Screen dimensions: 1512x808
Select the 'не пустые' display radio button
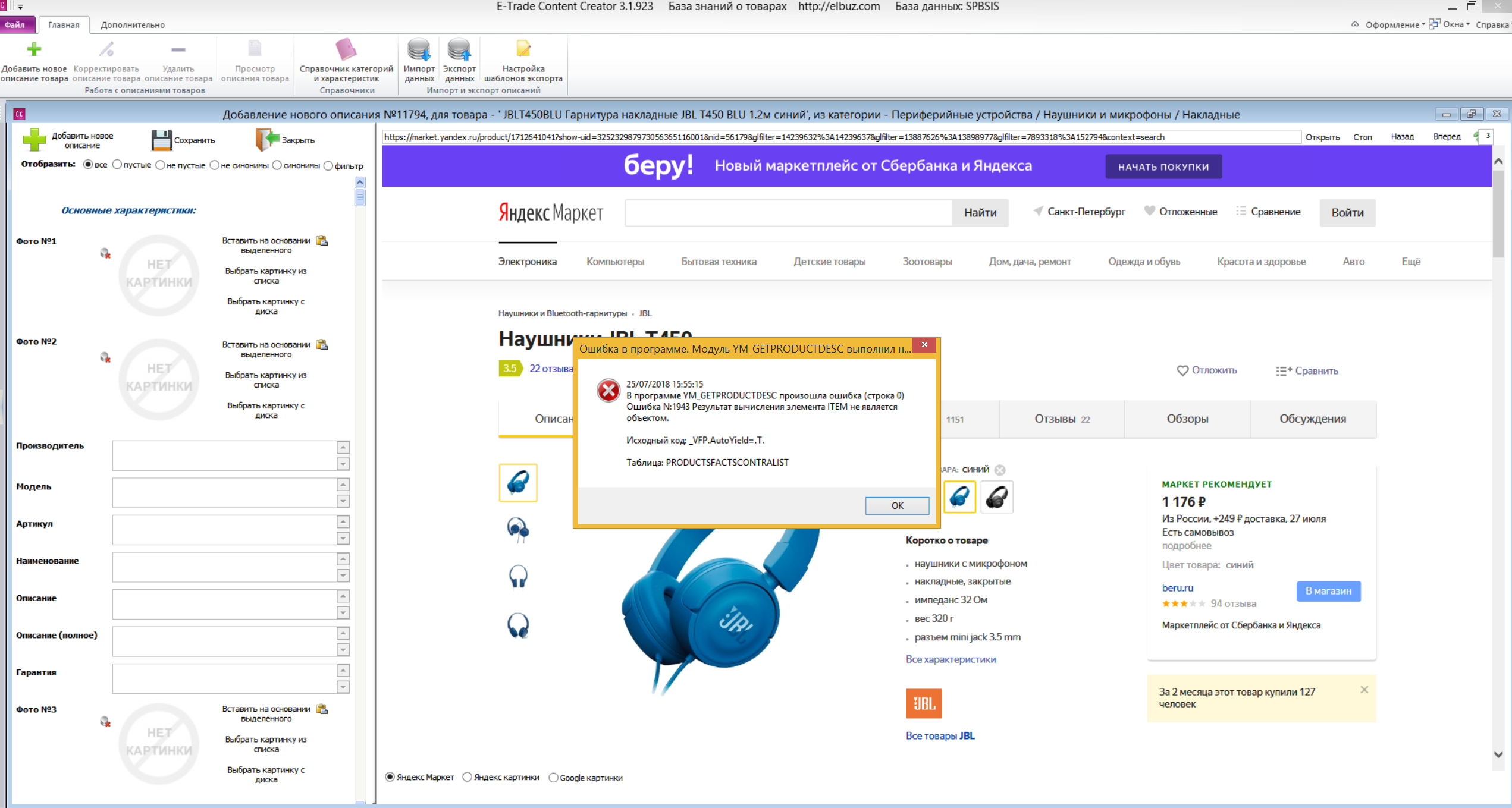pos(160,165)
